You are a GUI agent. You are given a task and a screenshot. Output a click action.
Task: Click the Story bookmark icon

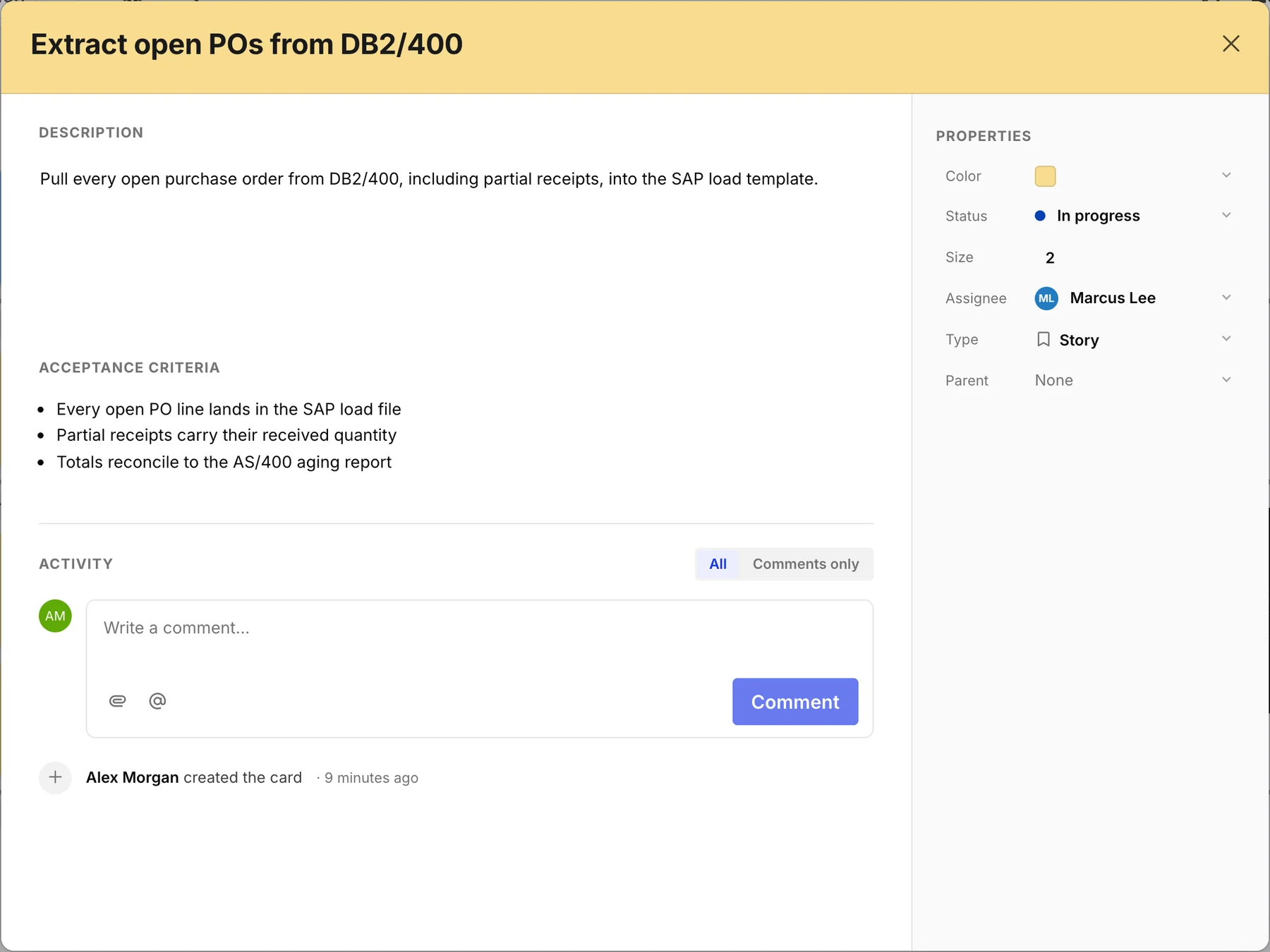(1044, 339)
